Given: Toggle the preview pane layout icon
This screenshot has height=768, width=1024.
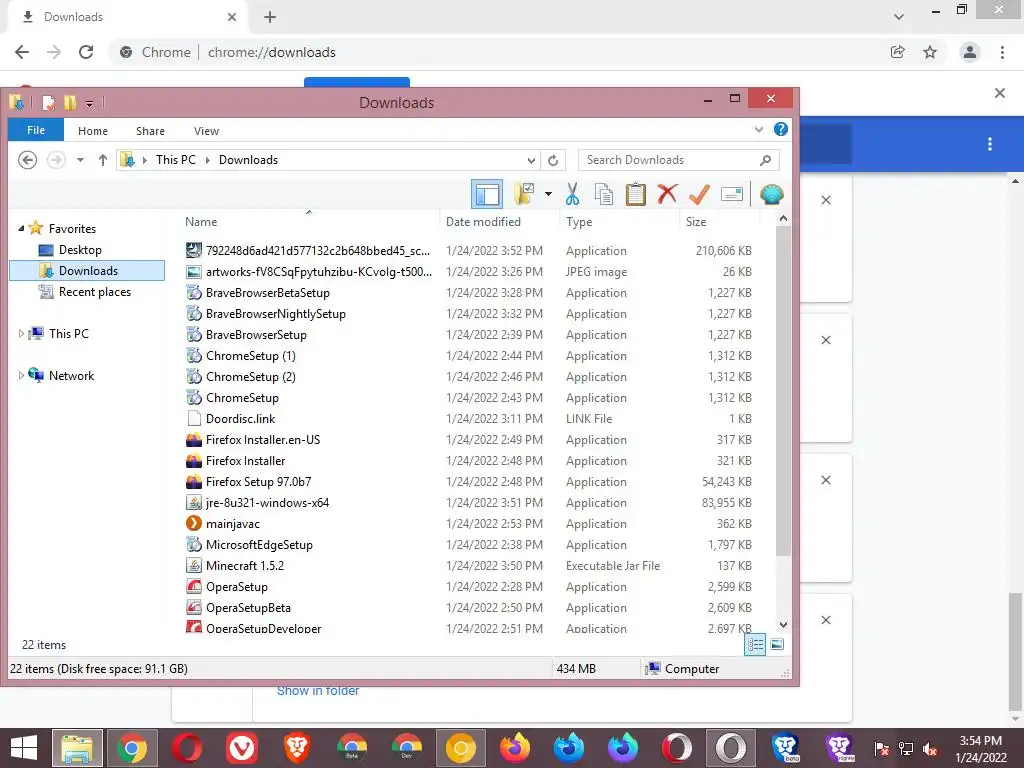Looking at the screenshot, I should click(487, 194).
